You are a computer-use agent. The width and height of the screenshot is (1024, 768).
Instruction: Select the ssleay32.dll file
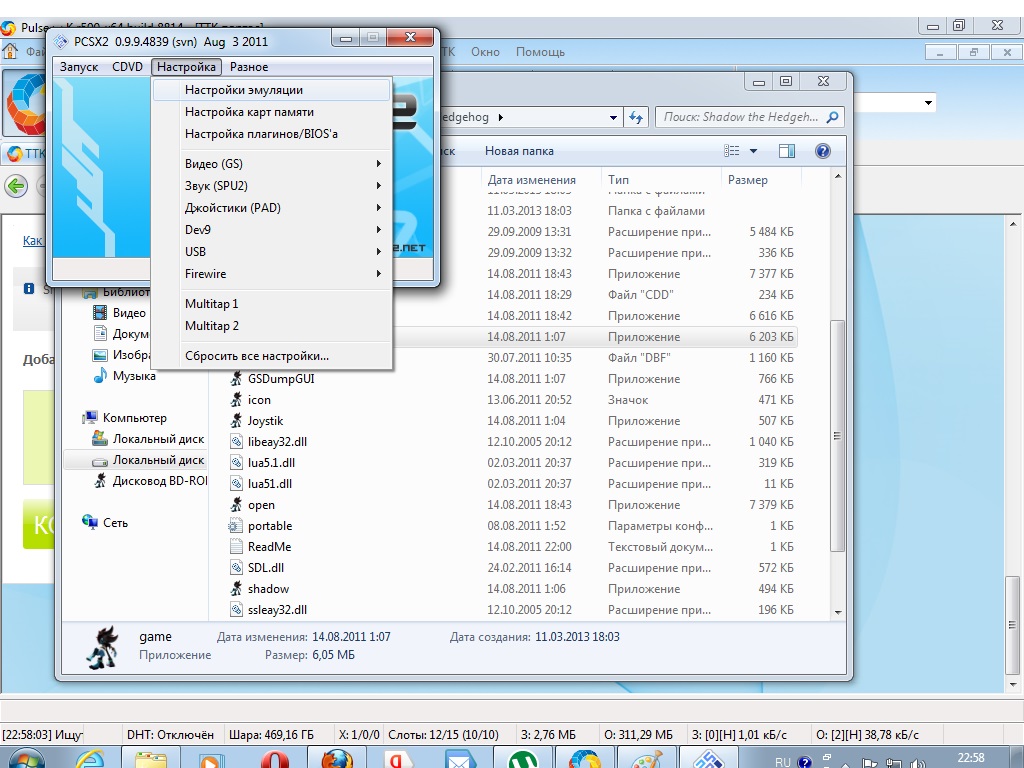pos(277,610)
